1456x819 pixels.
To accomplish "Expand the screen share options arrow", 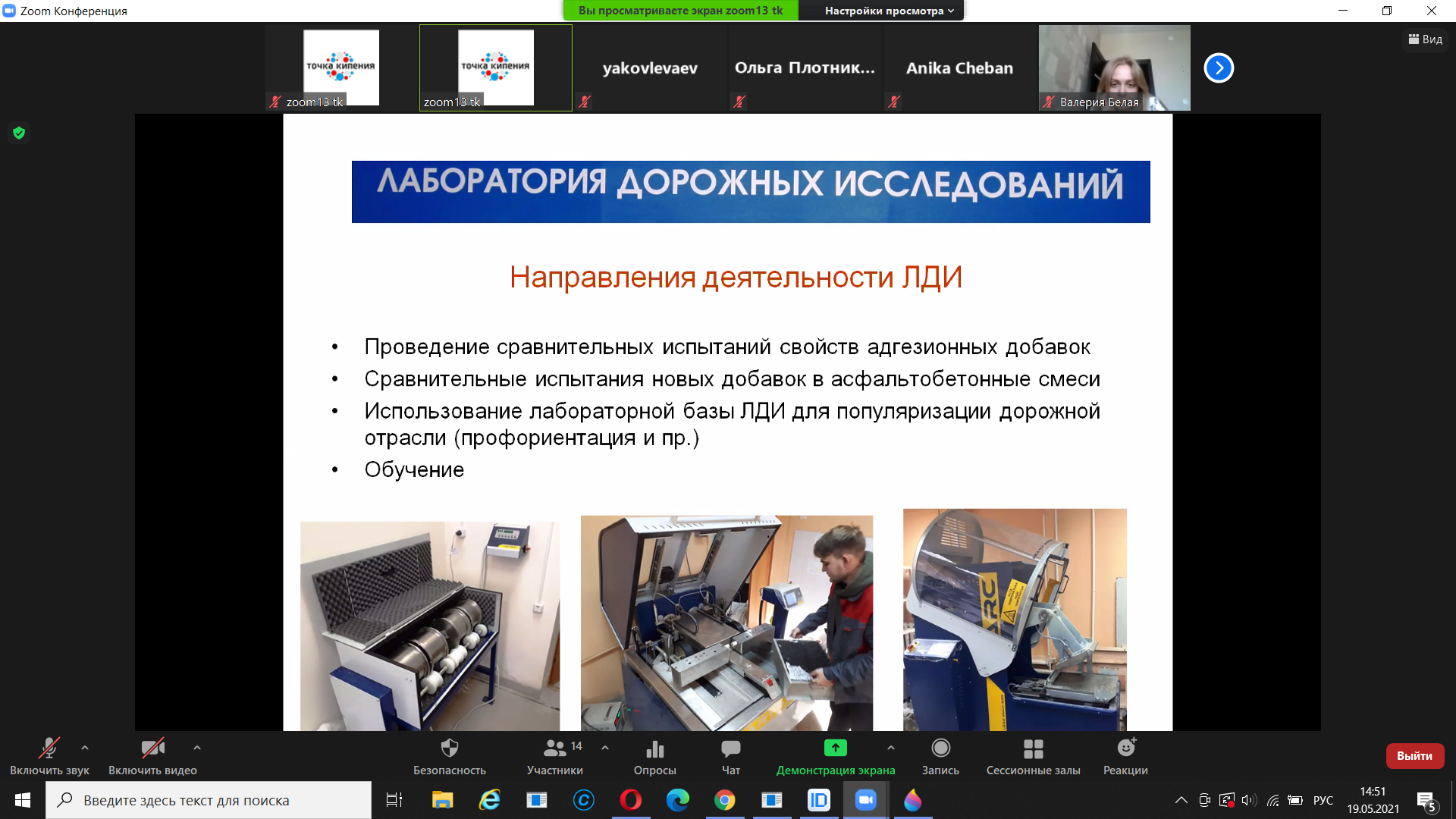I will [x=891, y=748].
